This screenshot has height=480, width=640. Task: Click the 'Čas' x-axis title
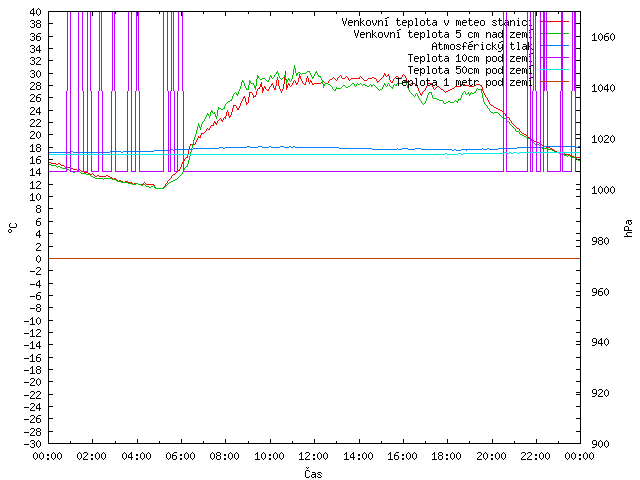point(313,473)
